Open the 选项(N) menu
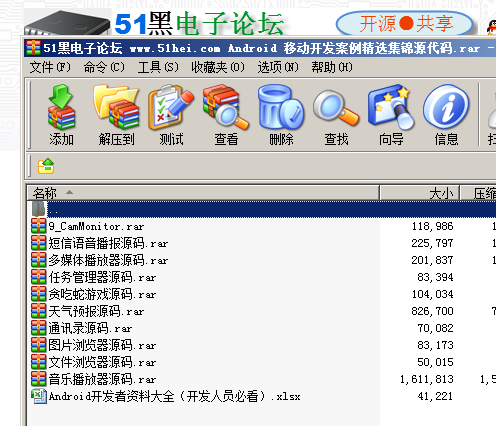Viewport: 496px width, 426px height. pos(278,67)
